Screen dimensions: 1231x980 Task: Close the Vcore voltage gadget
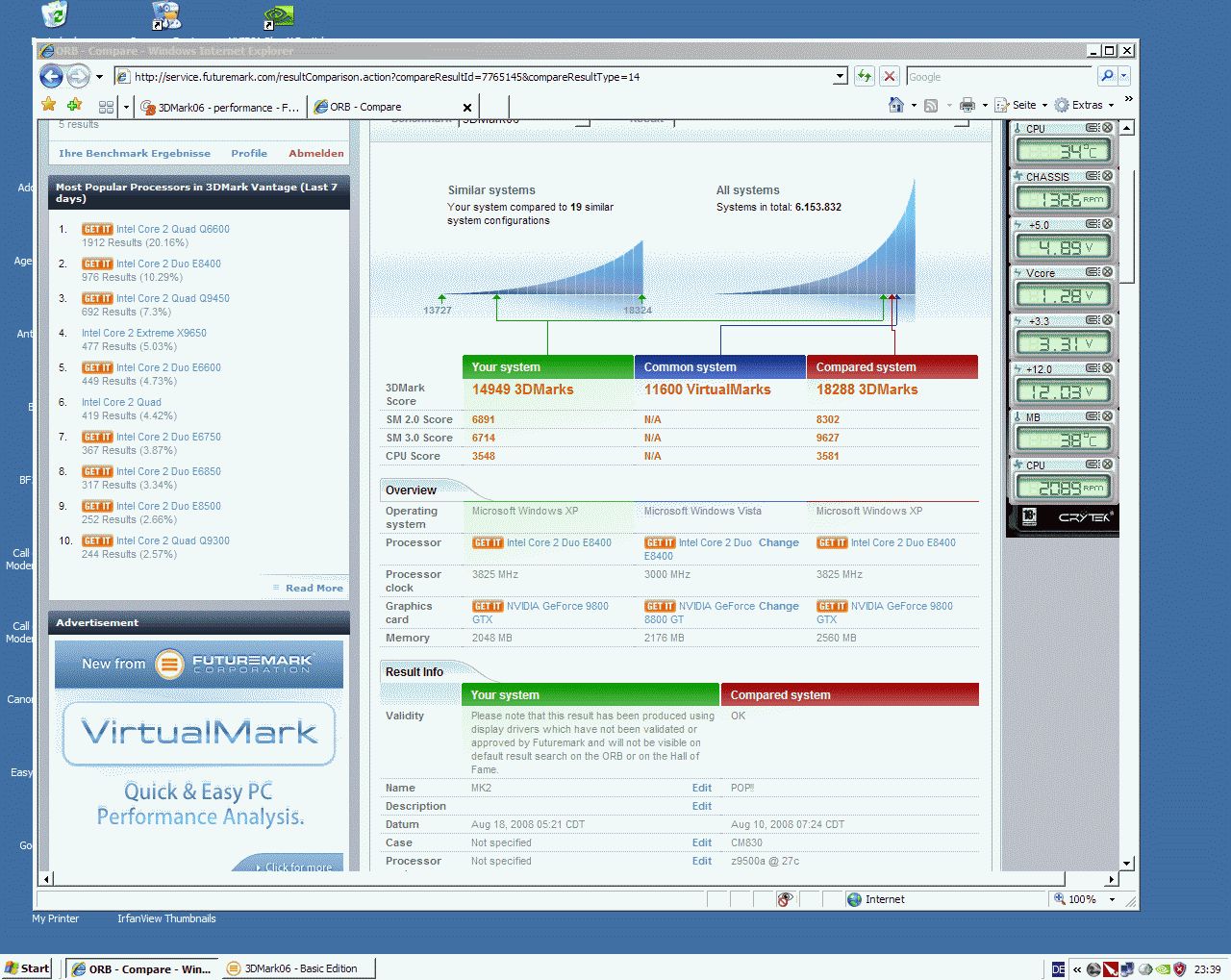click(1108, 272)
